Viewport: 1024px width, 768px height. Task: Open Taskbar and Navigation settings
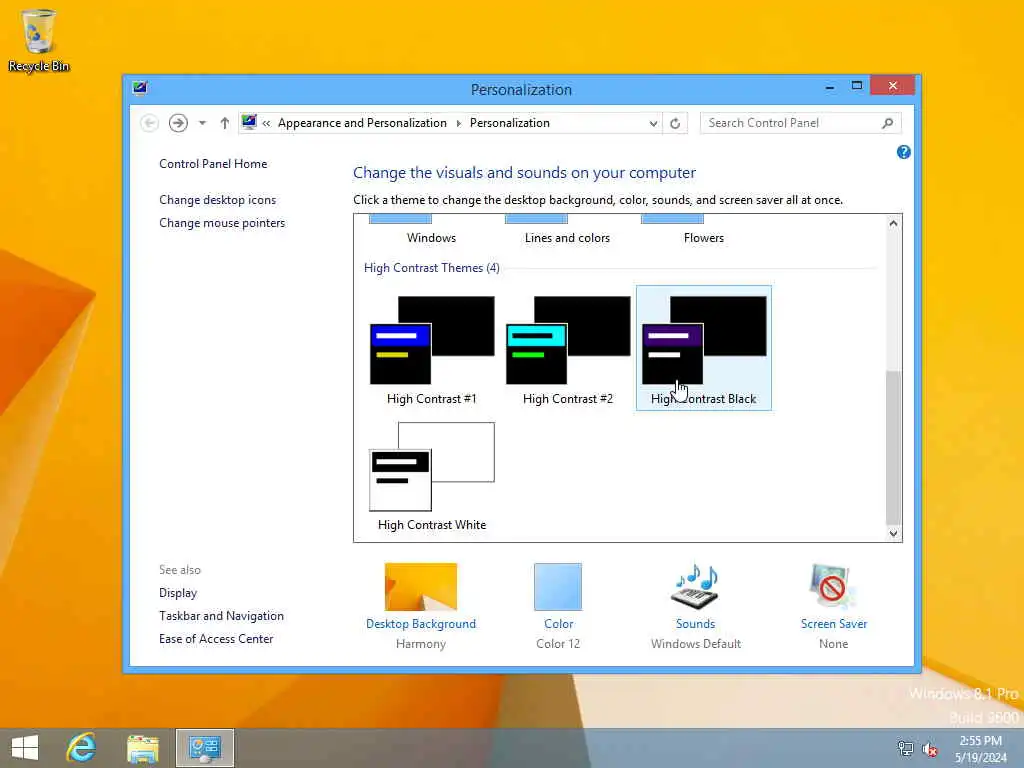point(221,616)
